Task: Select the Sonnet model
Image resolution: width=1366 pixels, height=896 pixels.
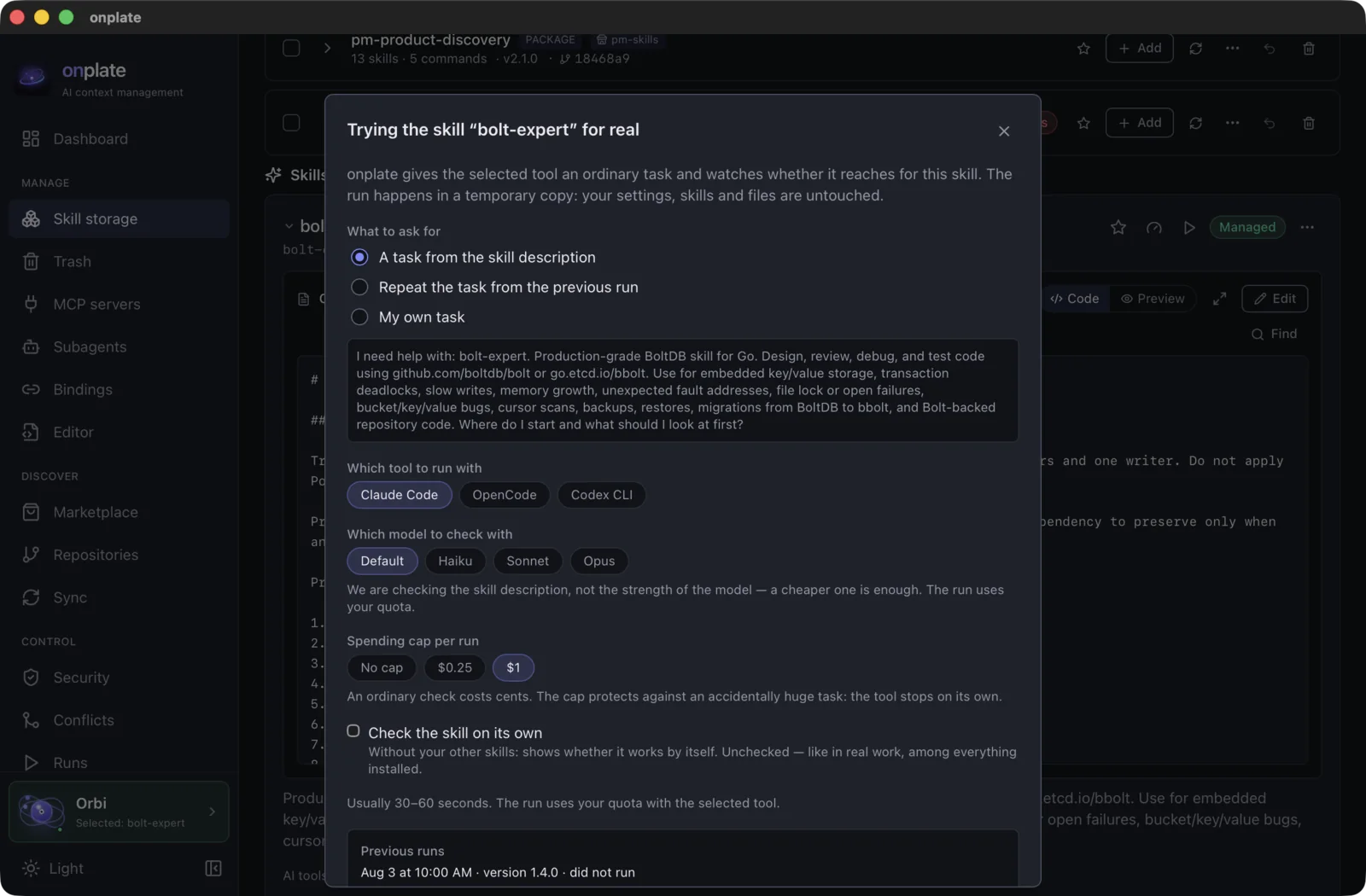Action: tap(528, 561)
